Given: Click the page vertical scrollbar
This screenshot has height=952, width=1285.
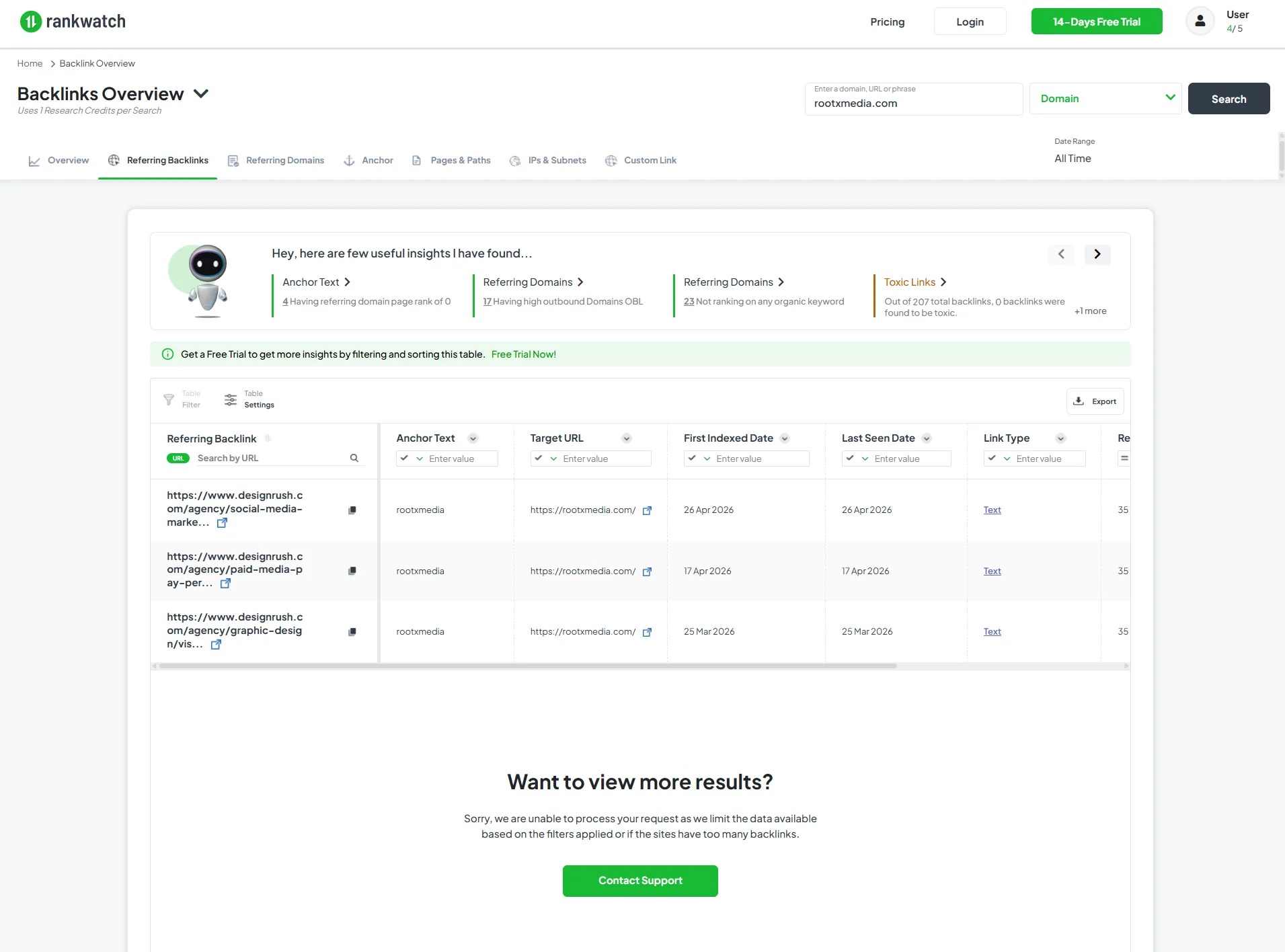Looking at the screenshot, I should (x=1282, y=155).
